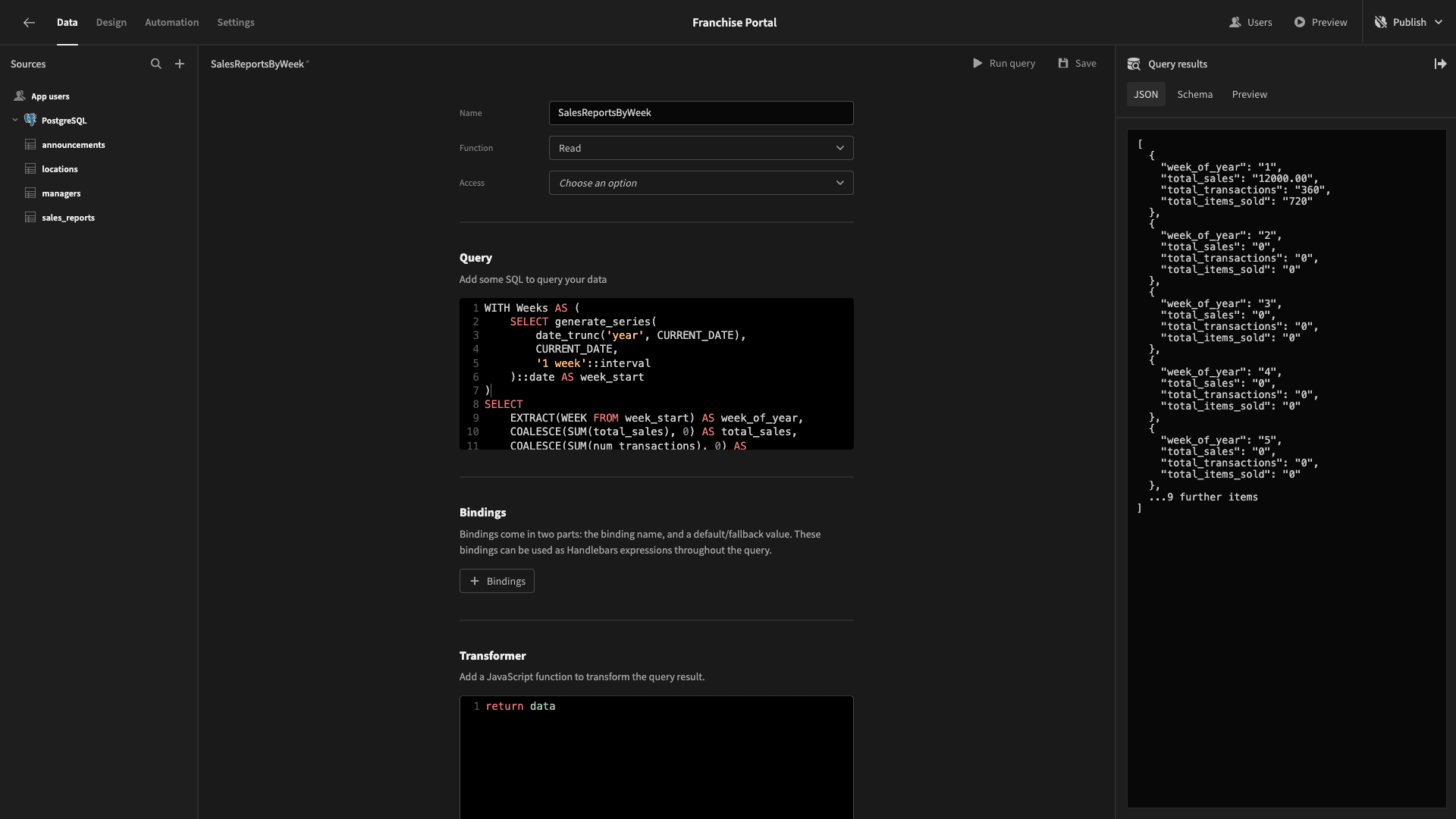
Task: Switch to the Design tab
Action: point(111,23)
